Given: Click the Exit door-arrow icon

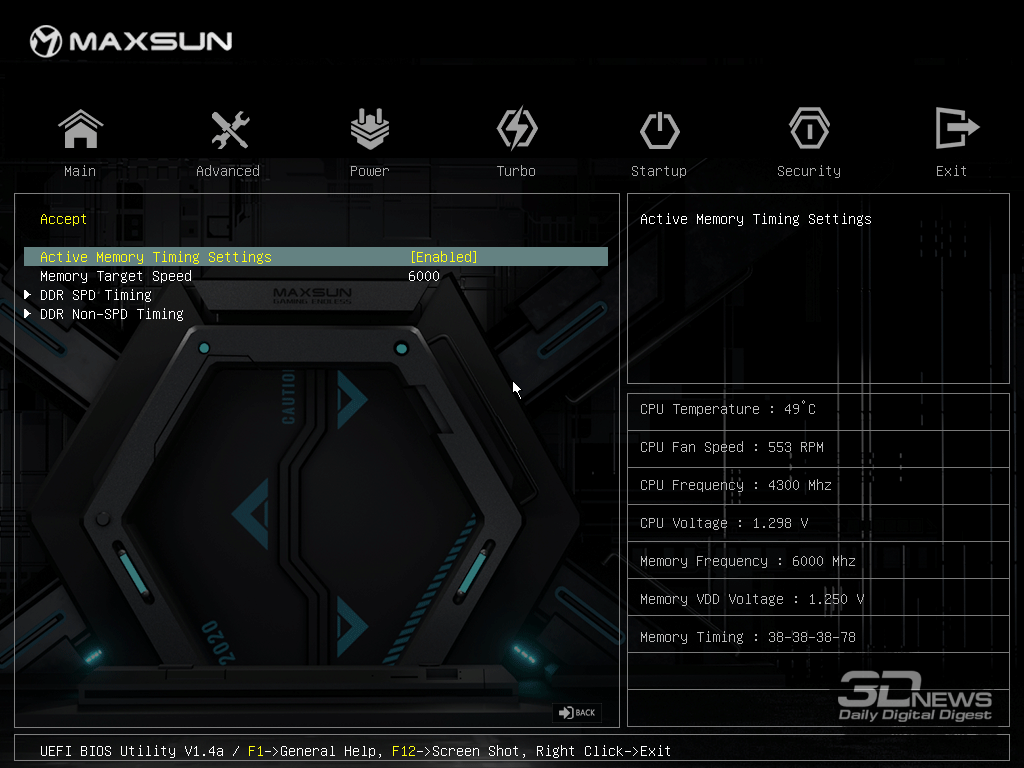Looking at the screenshot, I should pyautogui.click(x=957, y=128).
